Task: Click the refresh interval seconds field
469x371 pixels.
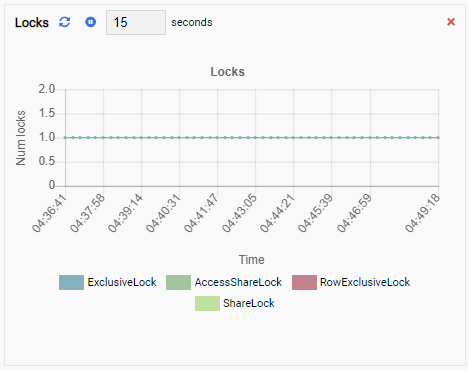Action: coord(136,22)
